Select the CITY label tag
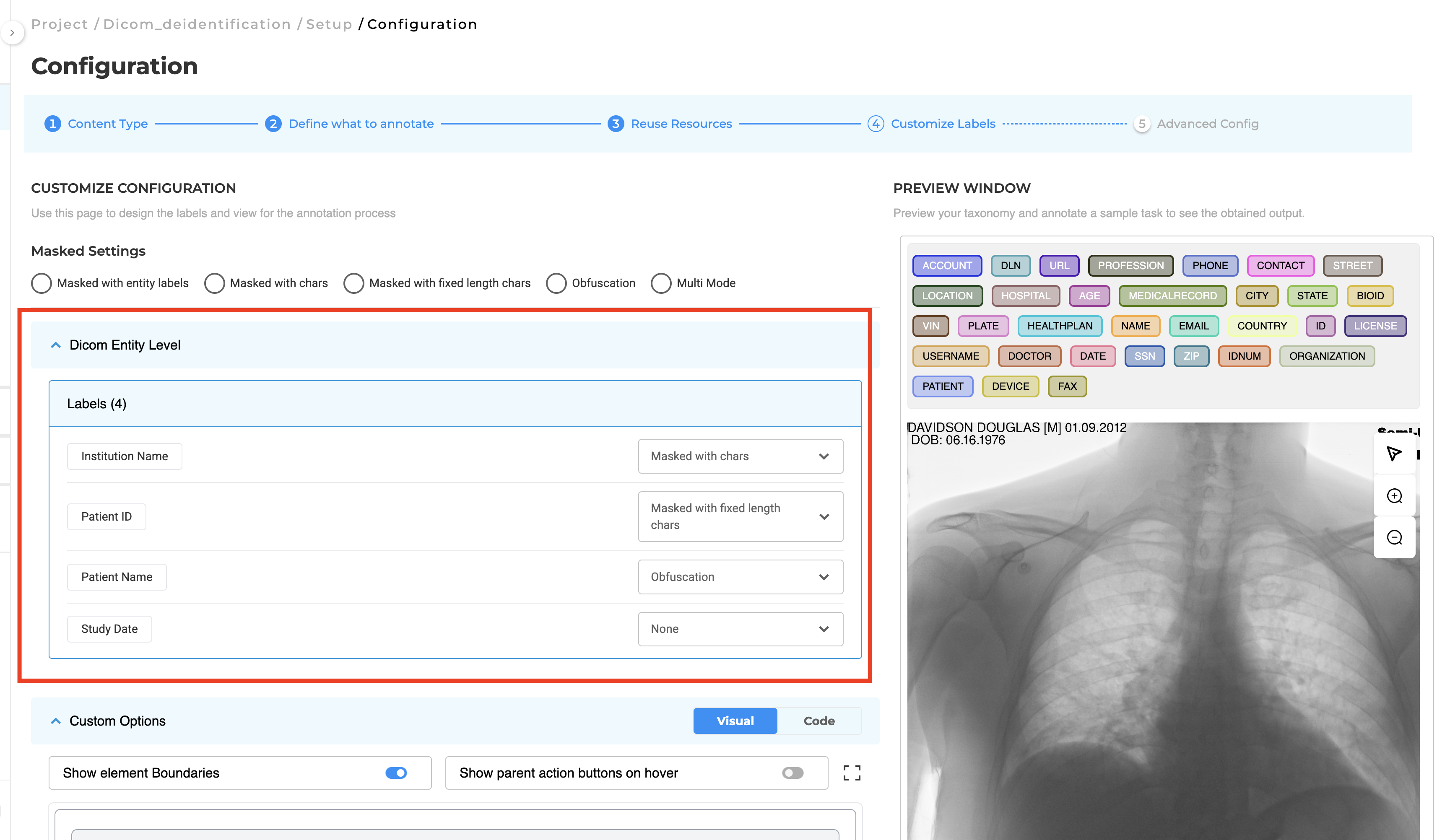This screenshot has height=840, width=1450. point(1257,296)
